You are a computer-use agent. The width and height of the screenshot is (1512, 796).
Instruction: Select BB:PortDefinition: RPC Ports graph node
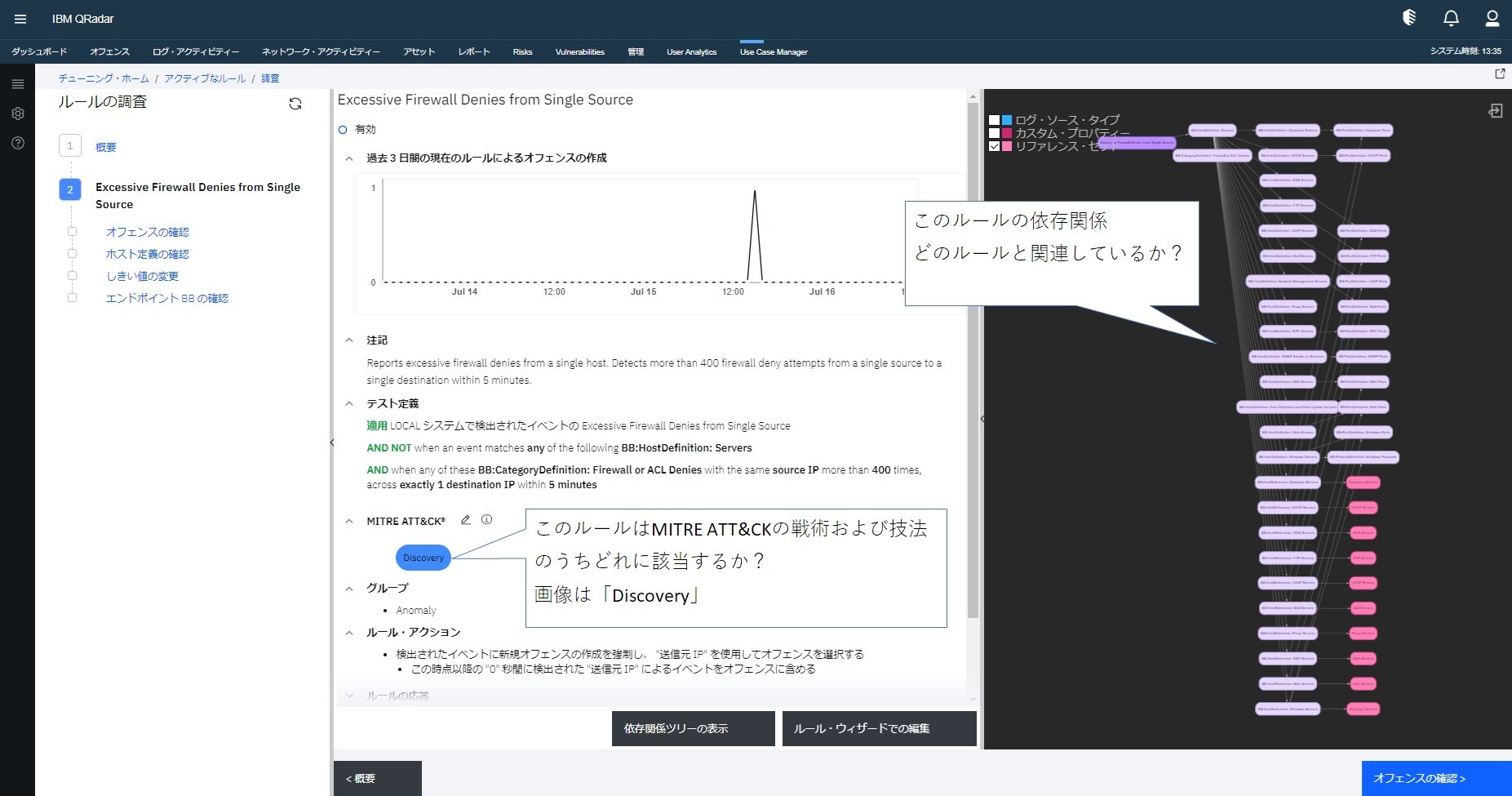coord(1363,331)
